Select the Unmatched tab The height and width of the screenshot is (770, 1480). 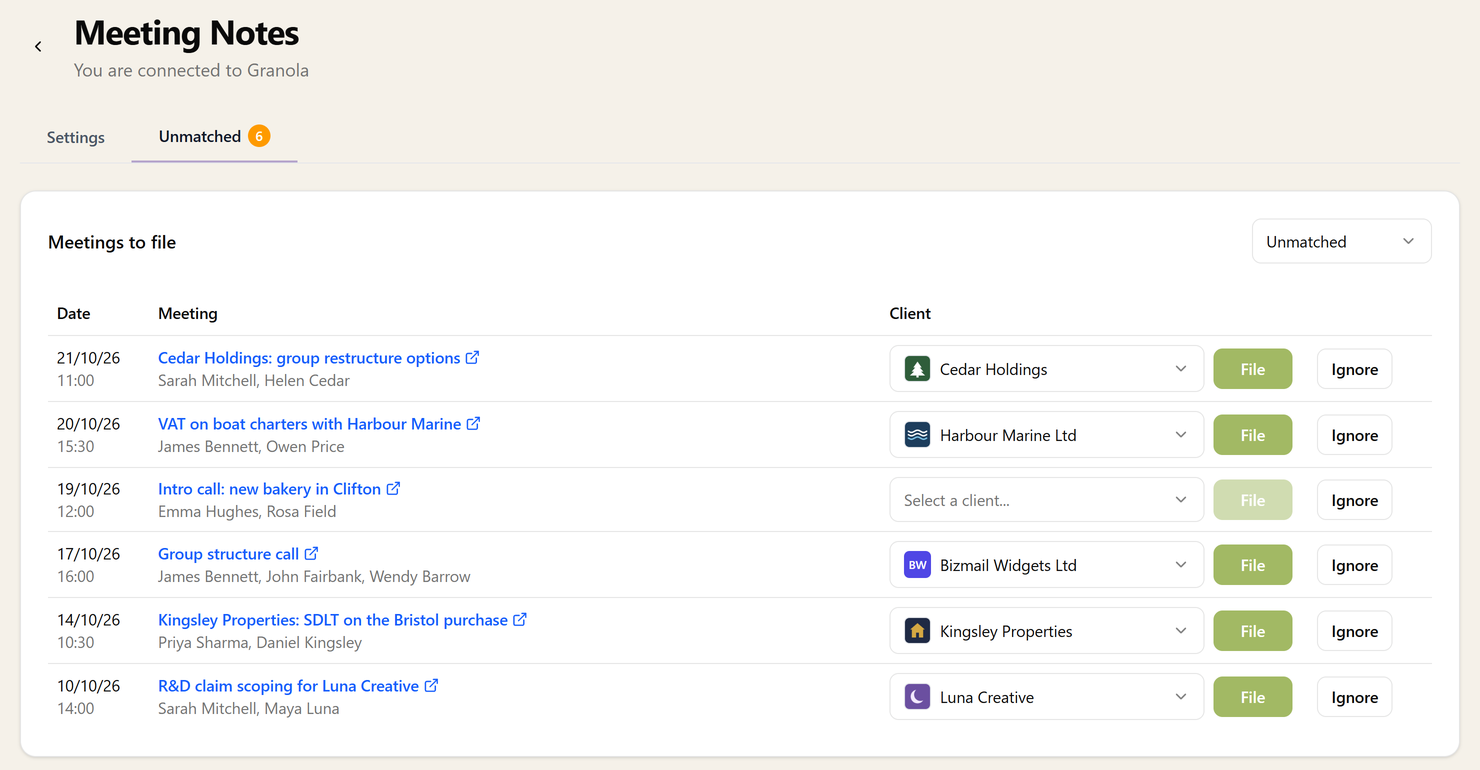(214, 137)
